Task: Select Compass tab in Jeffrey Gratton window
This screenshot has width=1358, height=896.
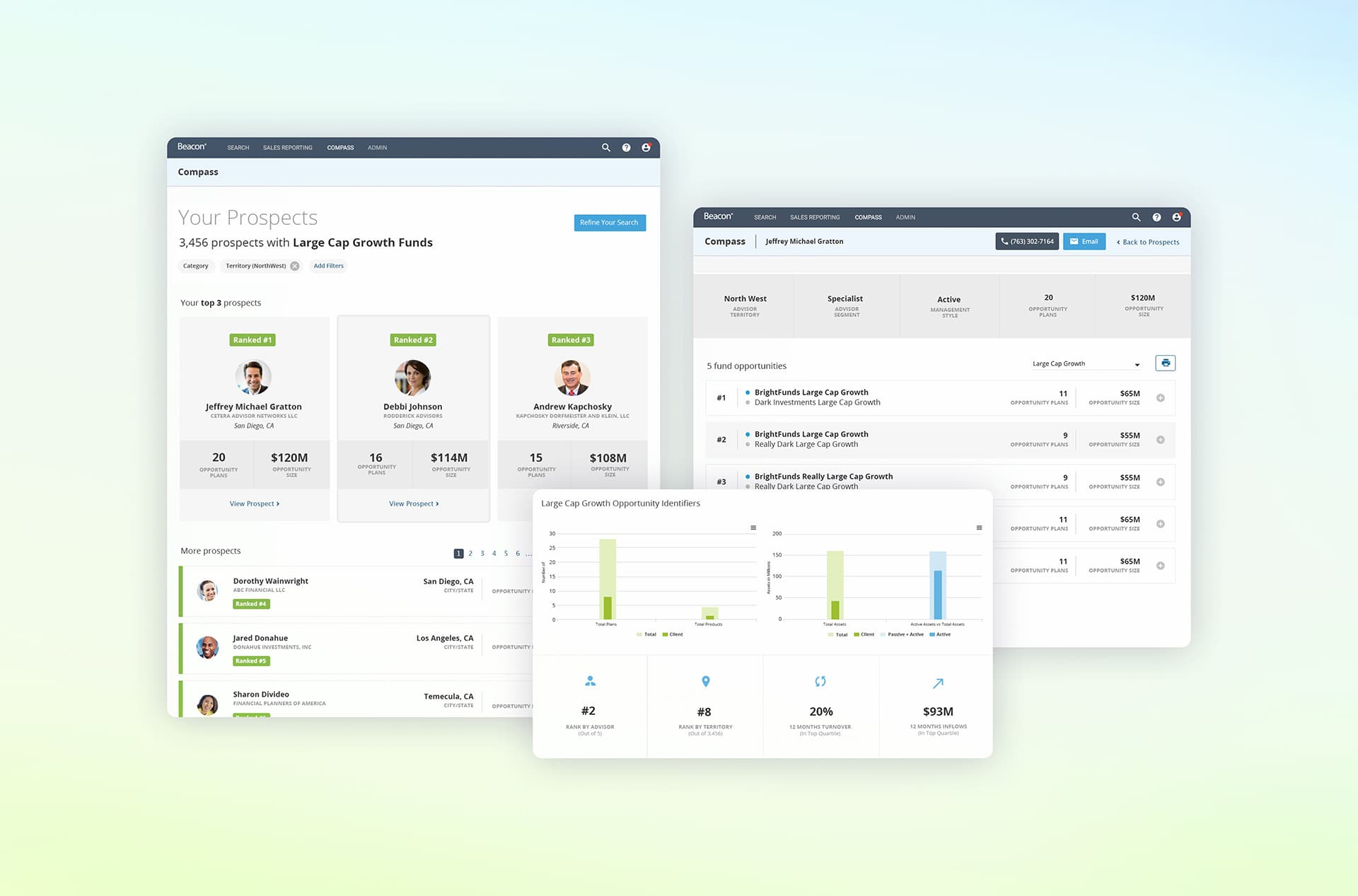Action: pos(868,217)
